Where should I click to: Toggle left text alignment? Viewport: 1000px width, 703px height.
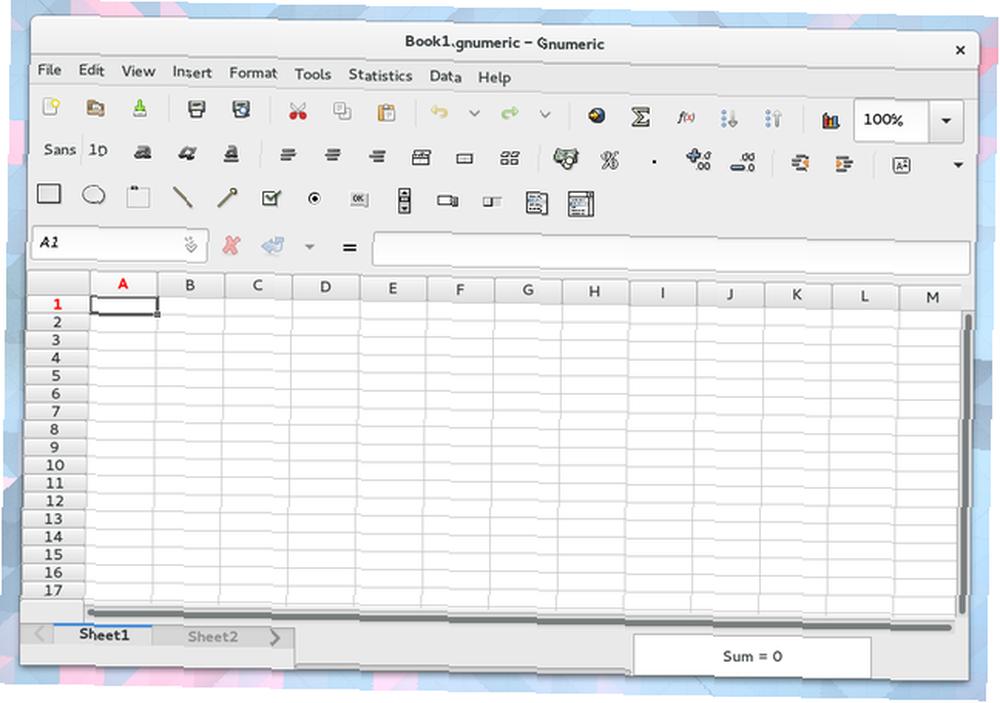[x=288, y=154]
